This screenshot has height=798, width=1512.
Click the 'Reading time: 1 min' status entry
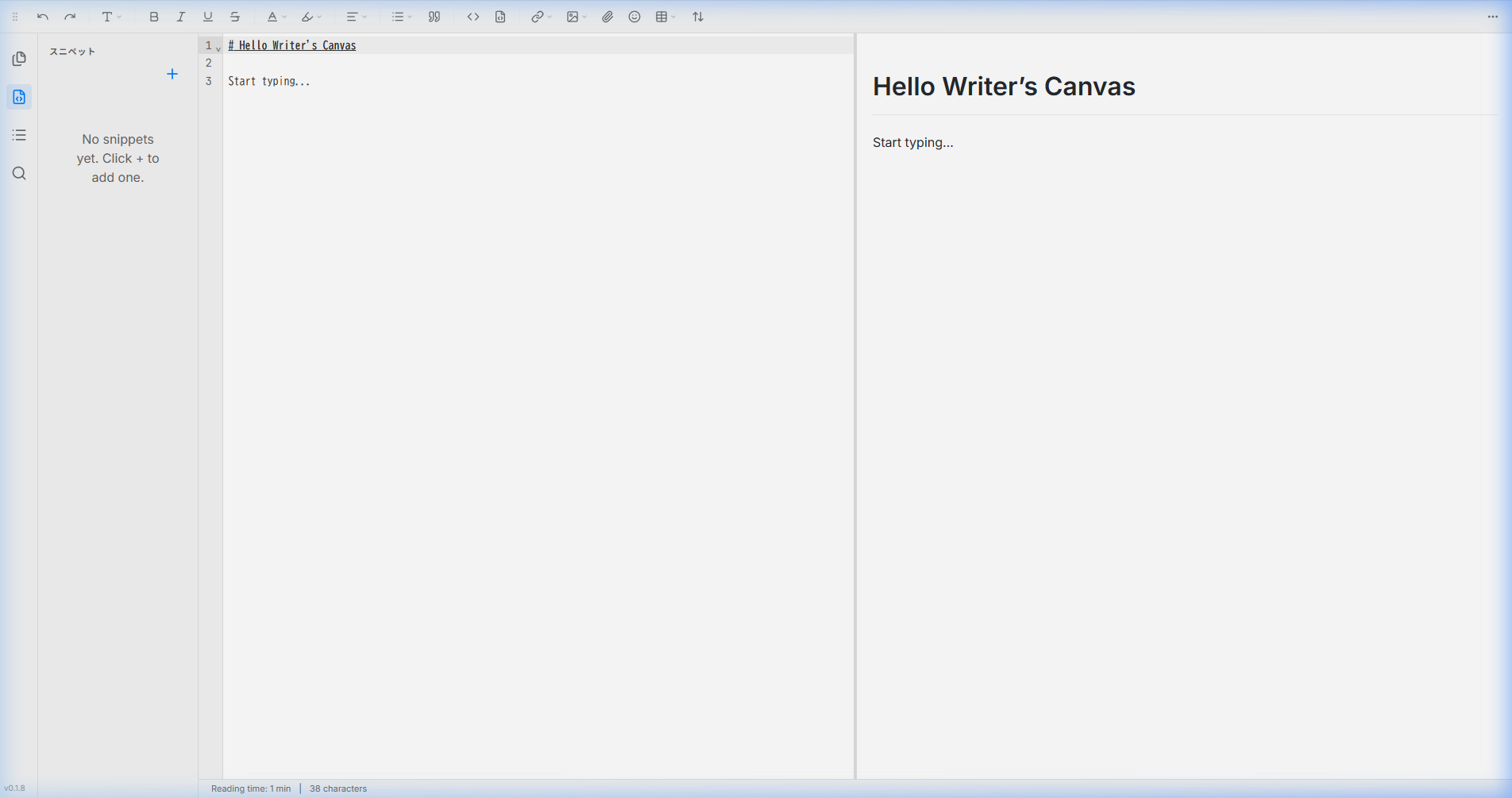(251, 788)
